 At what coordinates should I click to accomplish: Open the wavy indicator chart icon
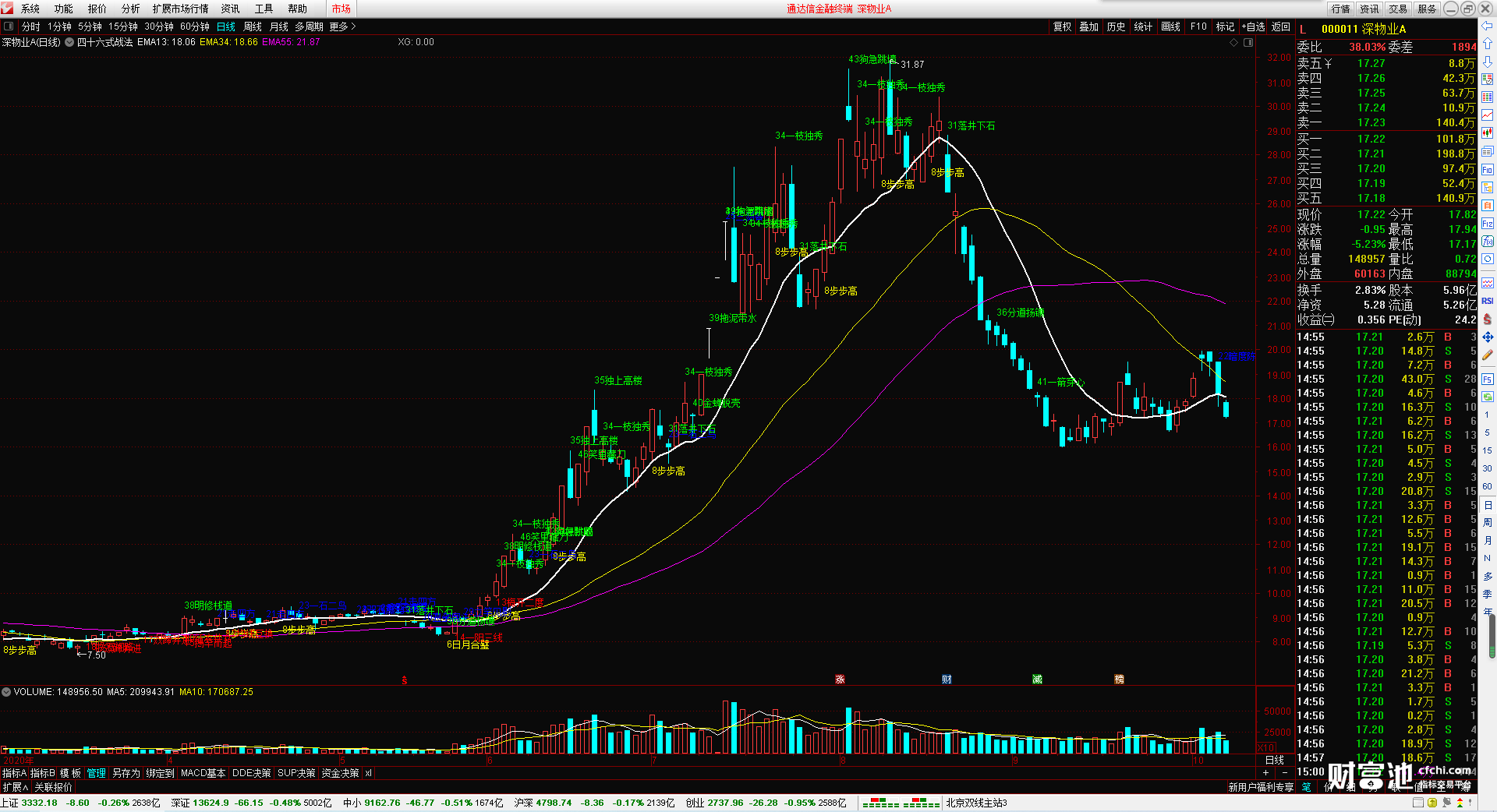(x=1488, y=282)
